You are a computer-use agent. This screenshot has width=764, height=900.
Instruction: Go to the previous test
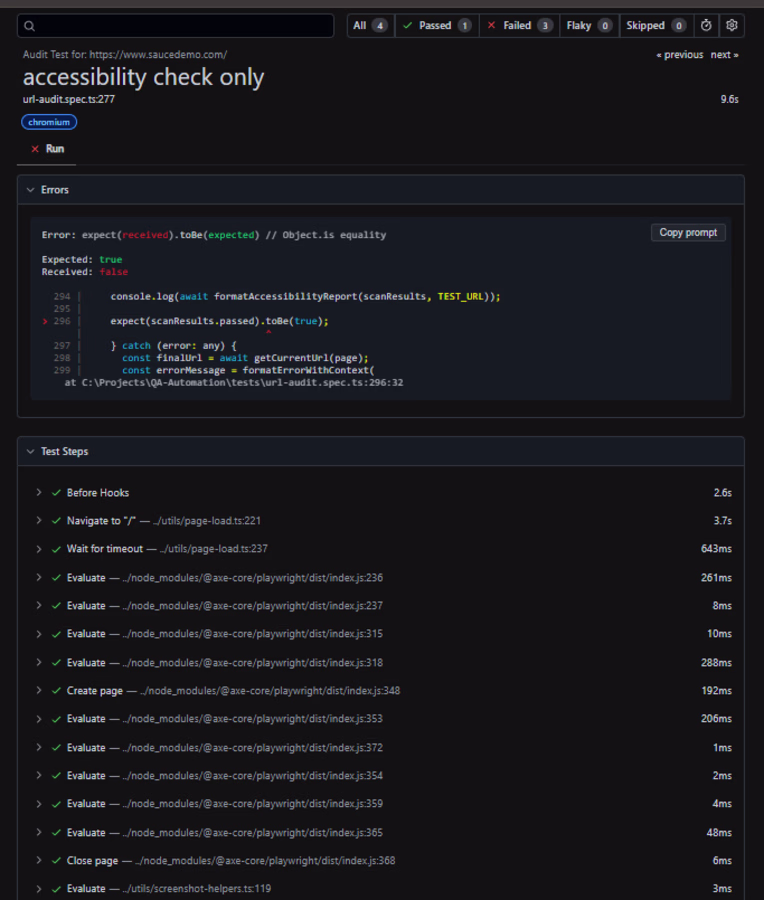click(x=680, y=55)
